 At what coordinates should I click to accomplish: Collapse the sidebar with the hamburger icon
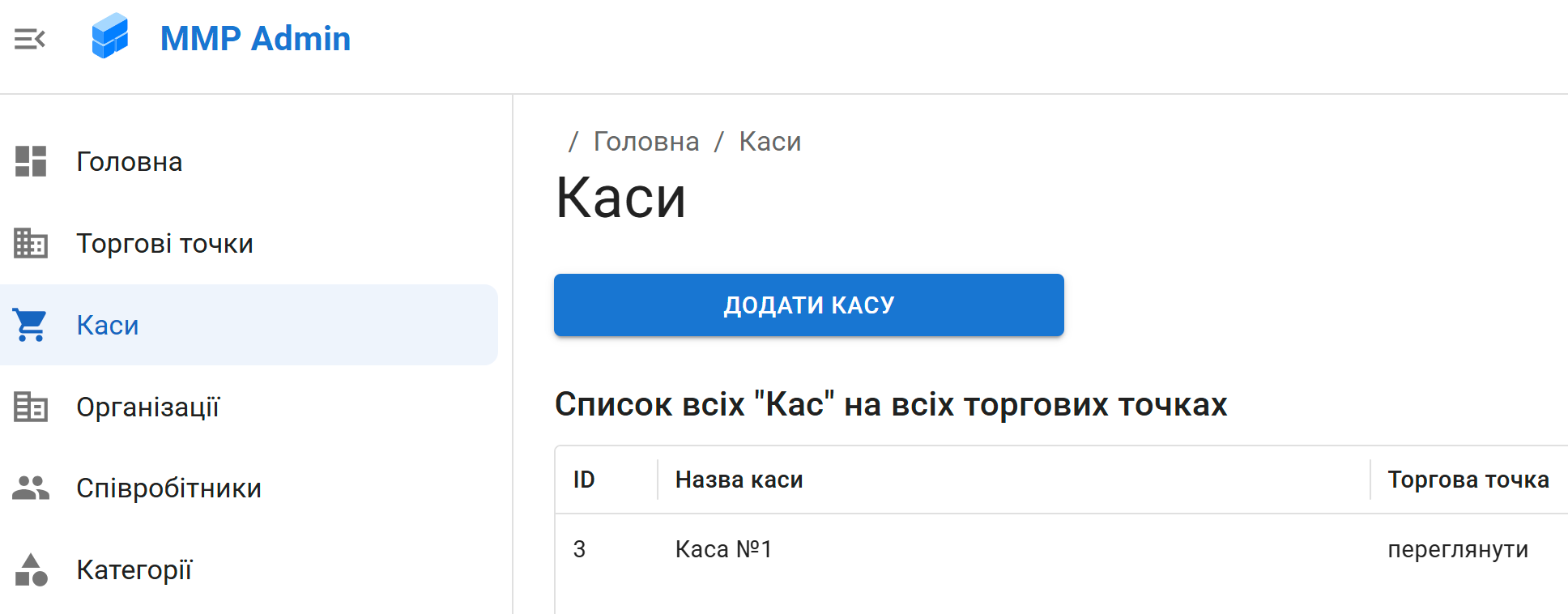[x=30, y=39]
